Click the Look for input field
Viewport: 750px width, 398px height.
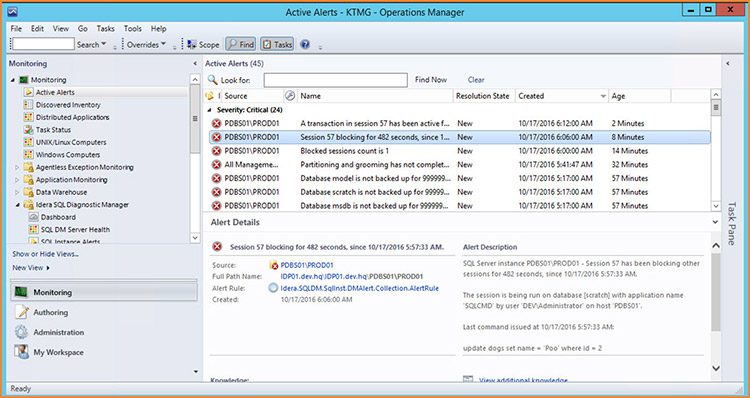(336, 80)
